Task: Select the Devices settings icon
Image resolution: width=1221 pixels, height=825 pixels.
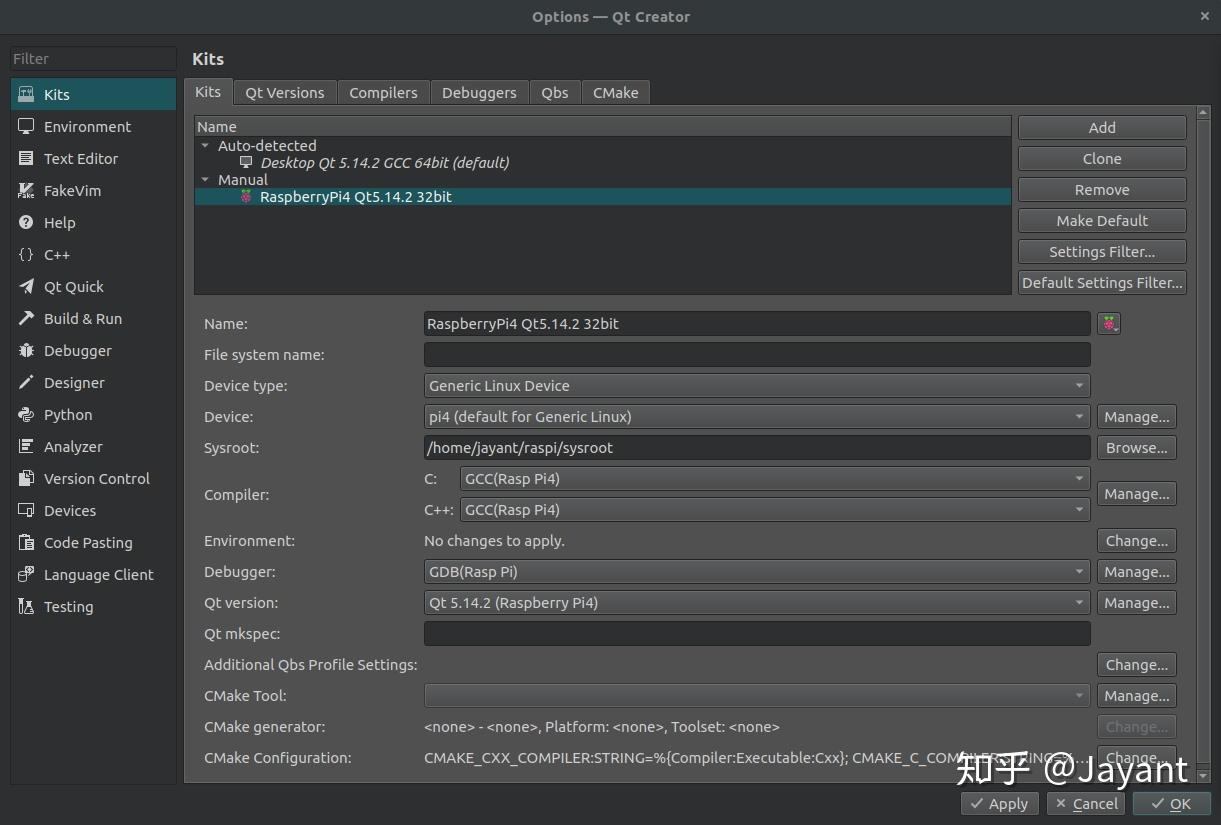Action: (69, 510)
